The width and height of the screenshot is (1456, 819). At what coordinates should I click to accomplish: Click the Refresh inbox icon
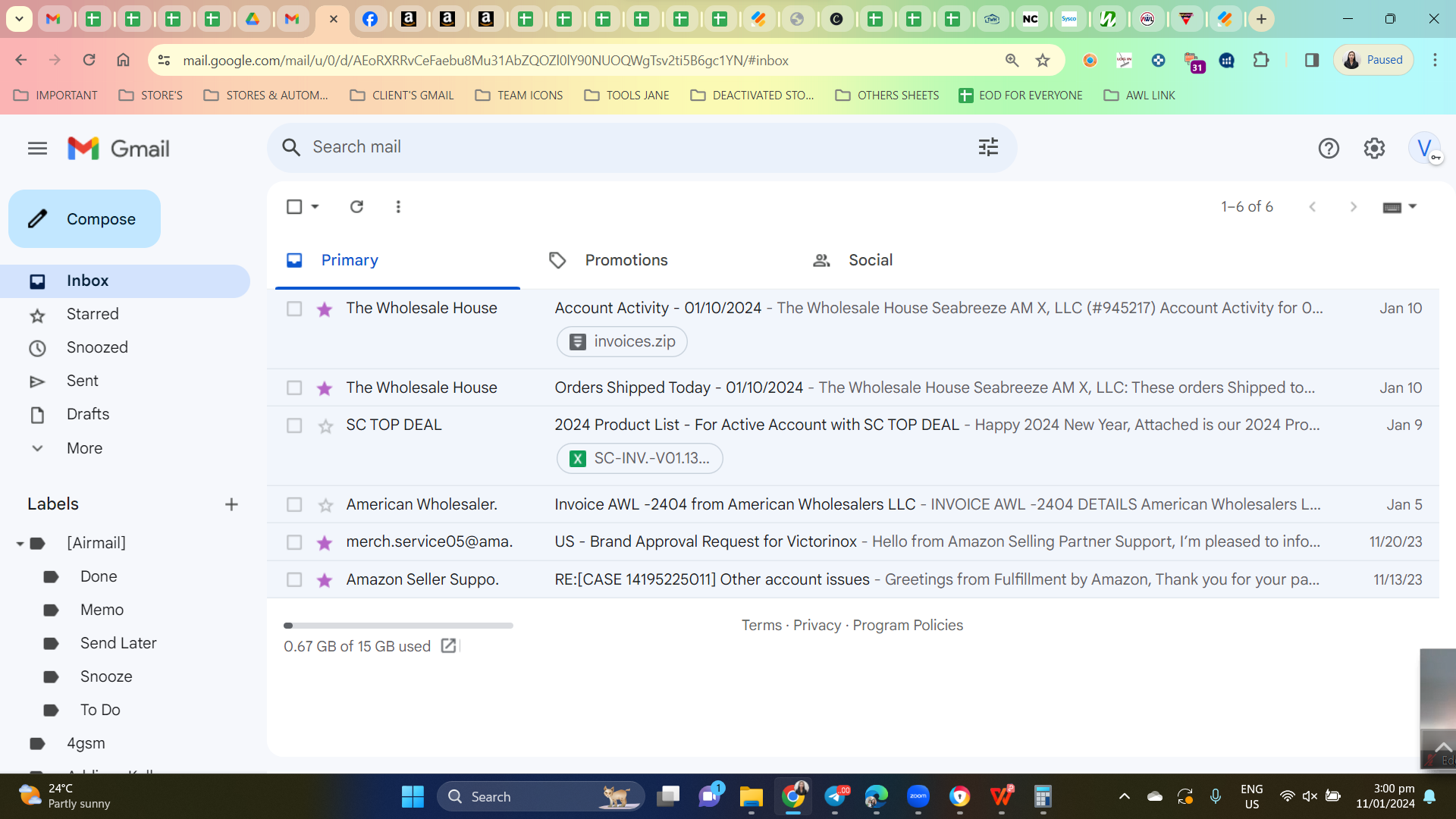(x=356, y=206)
